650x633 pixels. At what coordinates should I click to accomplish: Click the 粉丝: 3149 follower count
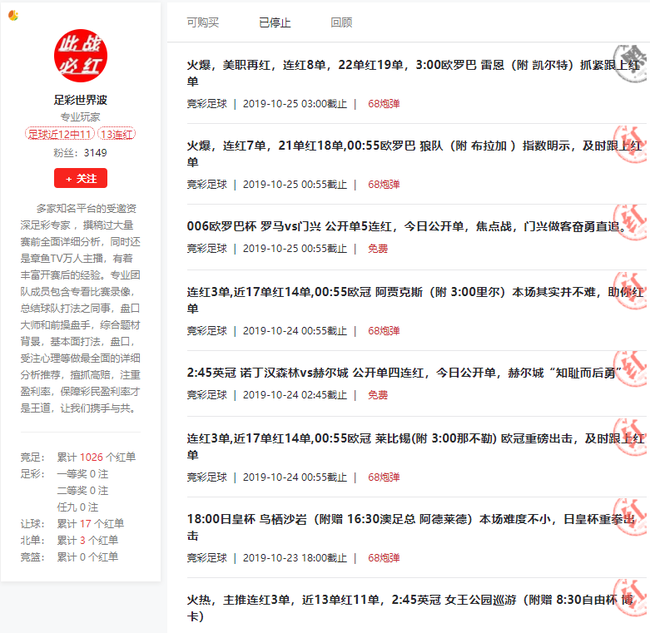pos(80,153)
